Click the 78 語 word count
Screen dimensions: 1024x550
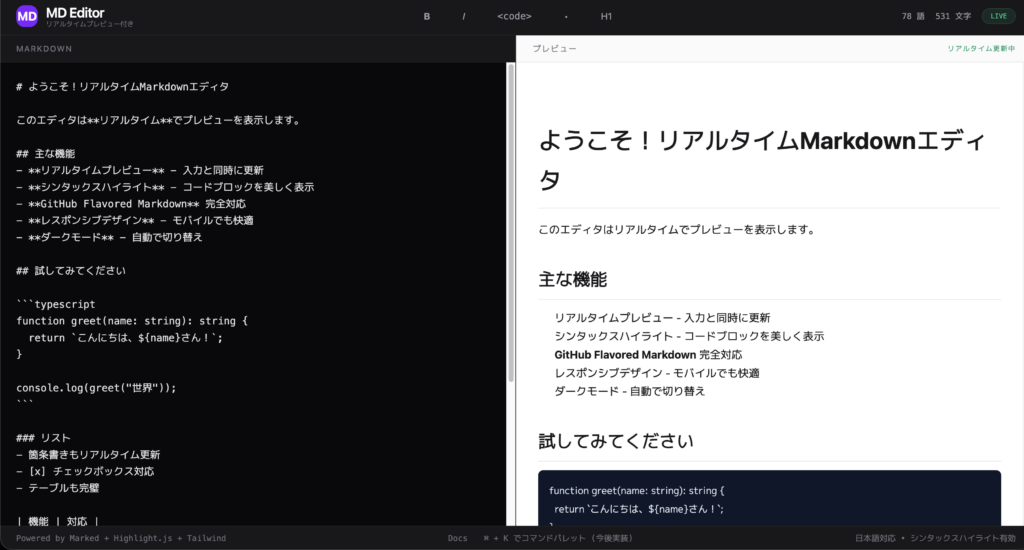[913, 16]
